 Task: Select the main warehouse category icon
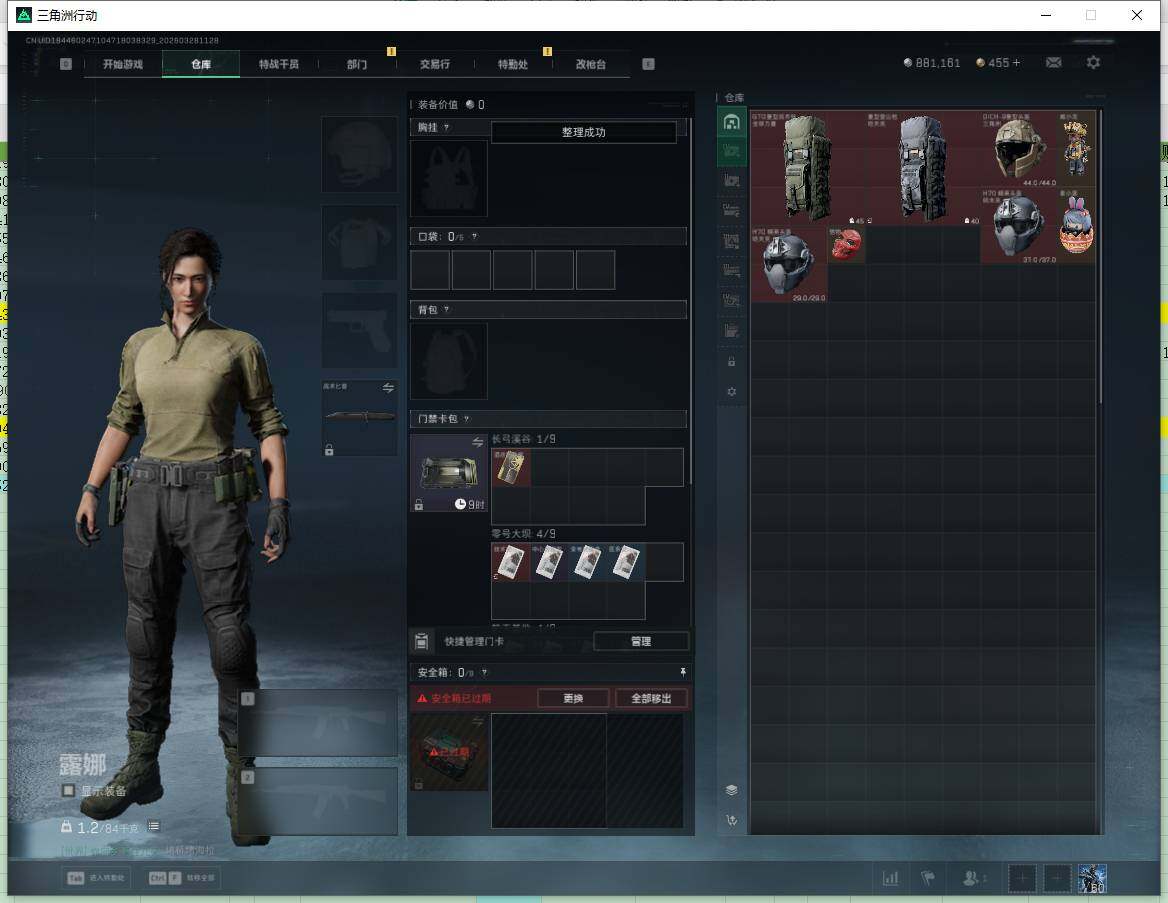pos(731,122)
